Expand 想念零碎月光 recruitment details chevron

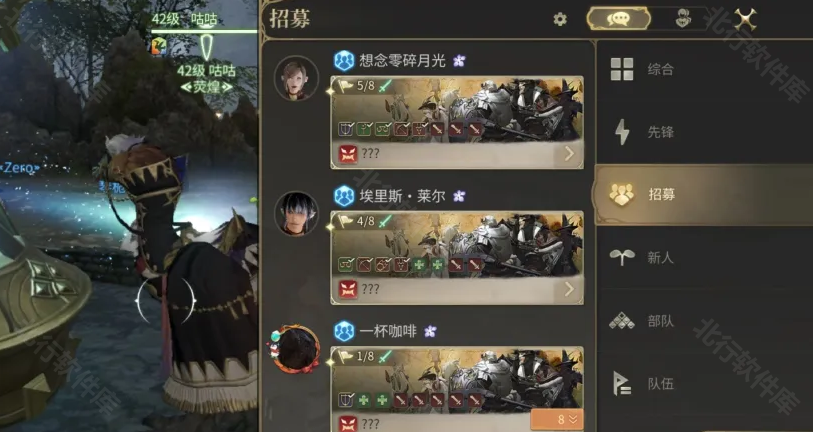coord(569,154)
